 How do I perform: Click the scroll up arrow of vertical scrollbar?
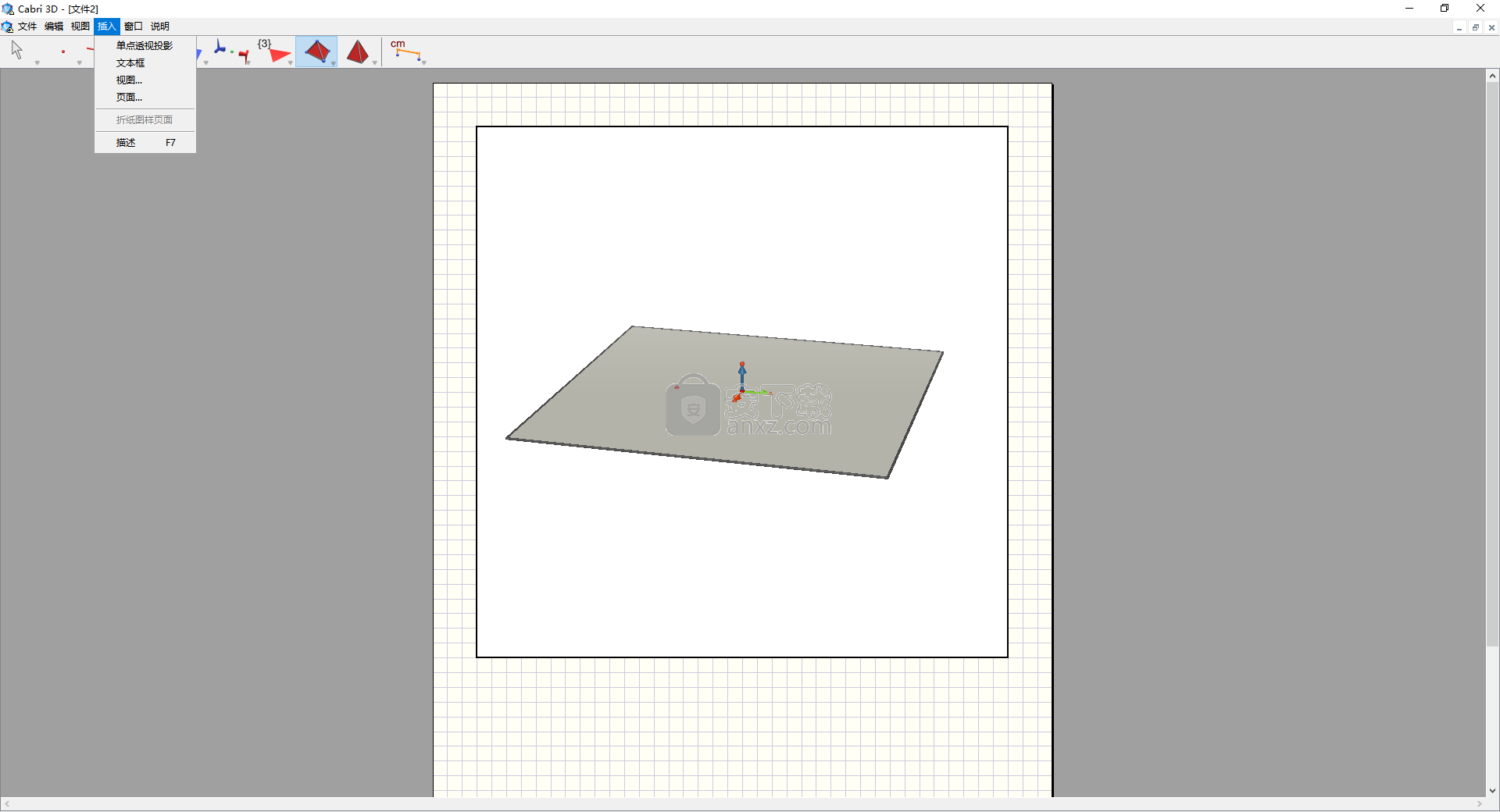tap(1492, 76)
